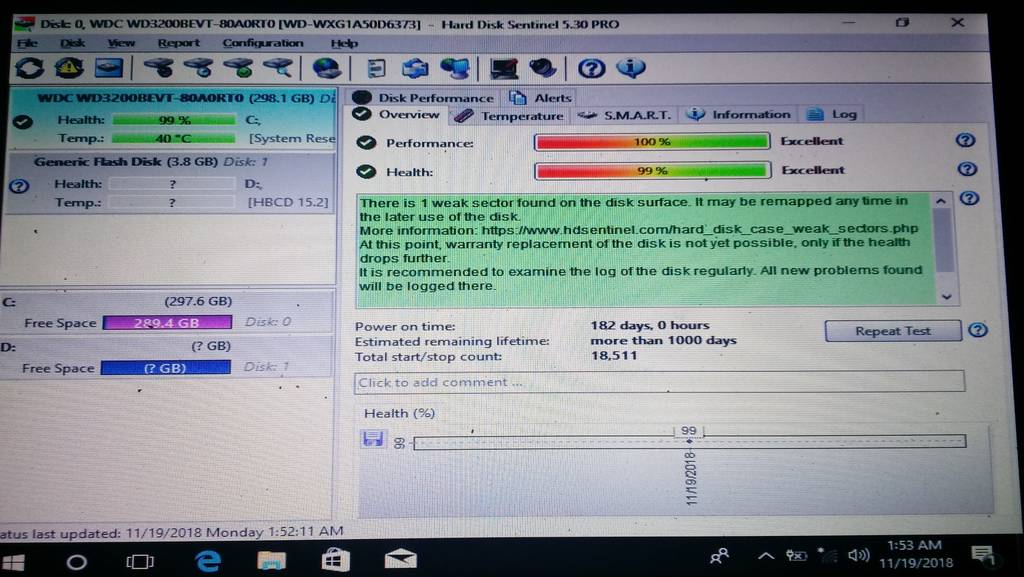
Task: Click the help icon beside Health rating
Action: 967,169
